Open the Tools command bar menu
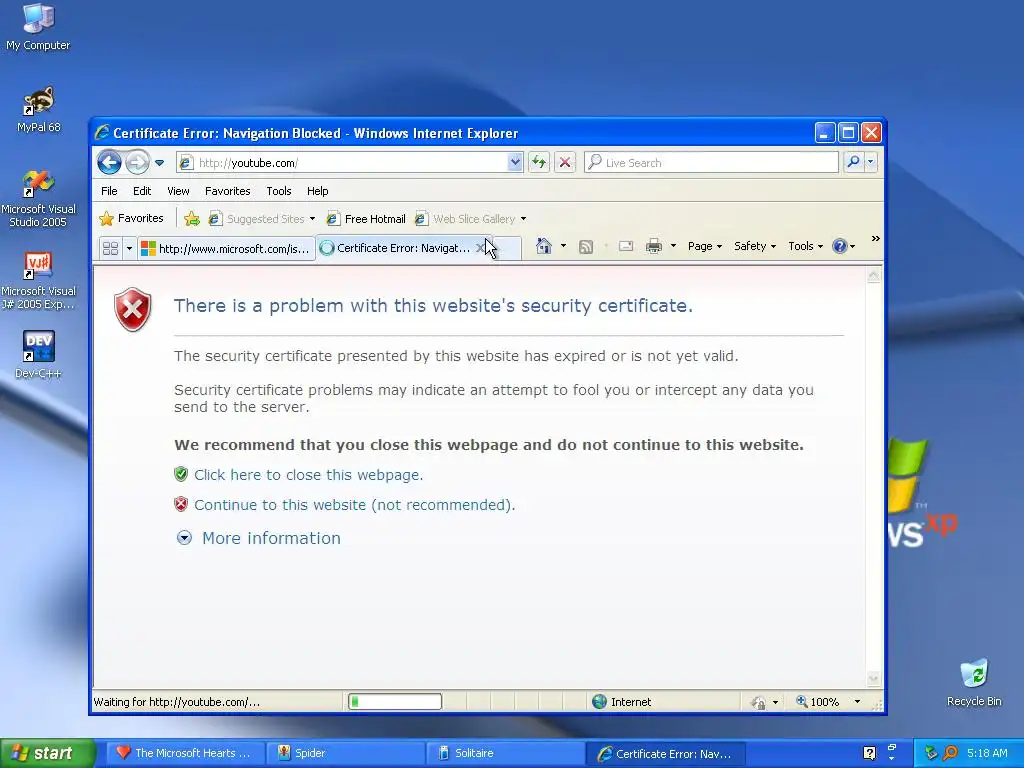The height and width of the screenshot is (768, 1024). 805,246
